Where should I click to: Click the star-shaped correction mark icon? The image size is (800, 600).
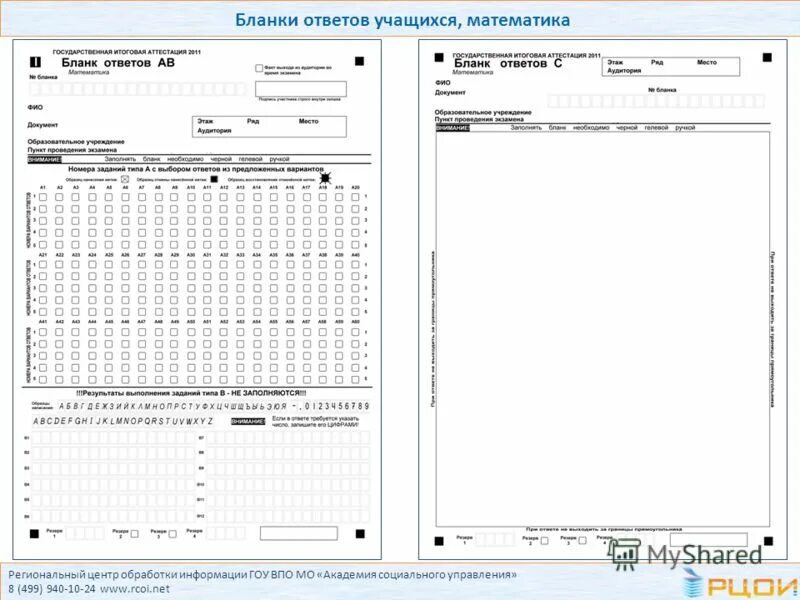pos(324,177)
